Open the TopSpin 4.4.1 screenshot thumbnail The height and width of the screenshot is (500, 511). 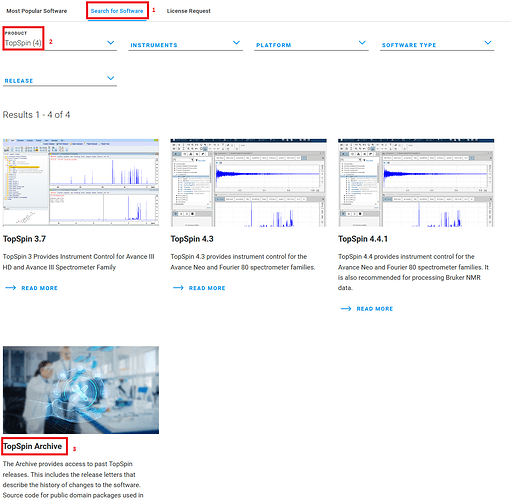click(x=416, y=183)
